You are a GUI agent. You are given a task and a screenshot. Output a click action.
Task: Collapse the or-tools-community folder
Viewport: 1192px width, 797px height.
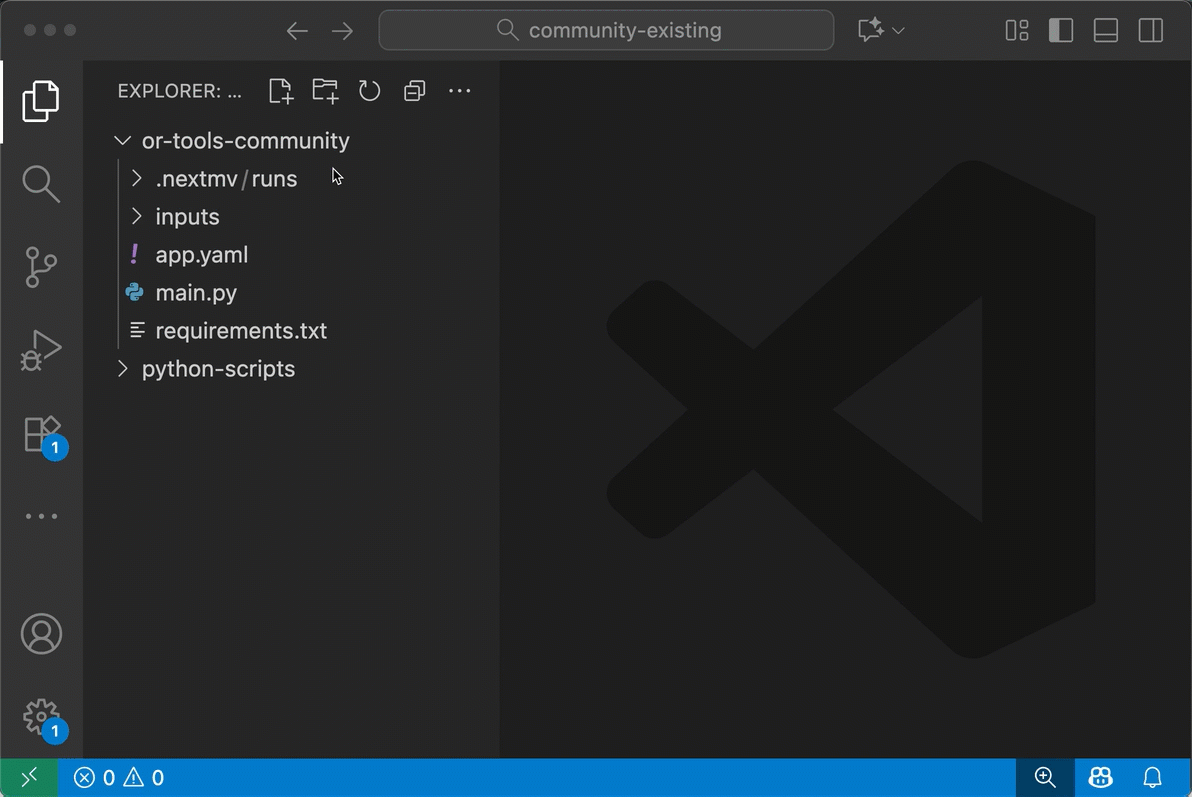[x=292, y=141]
